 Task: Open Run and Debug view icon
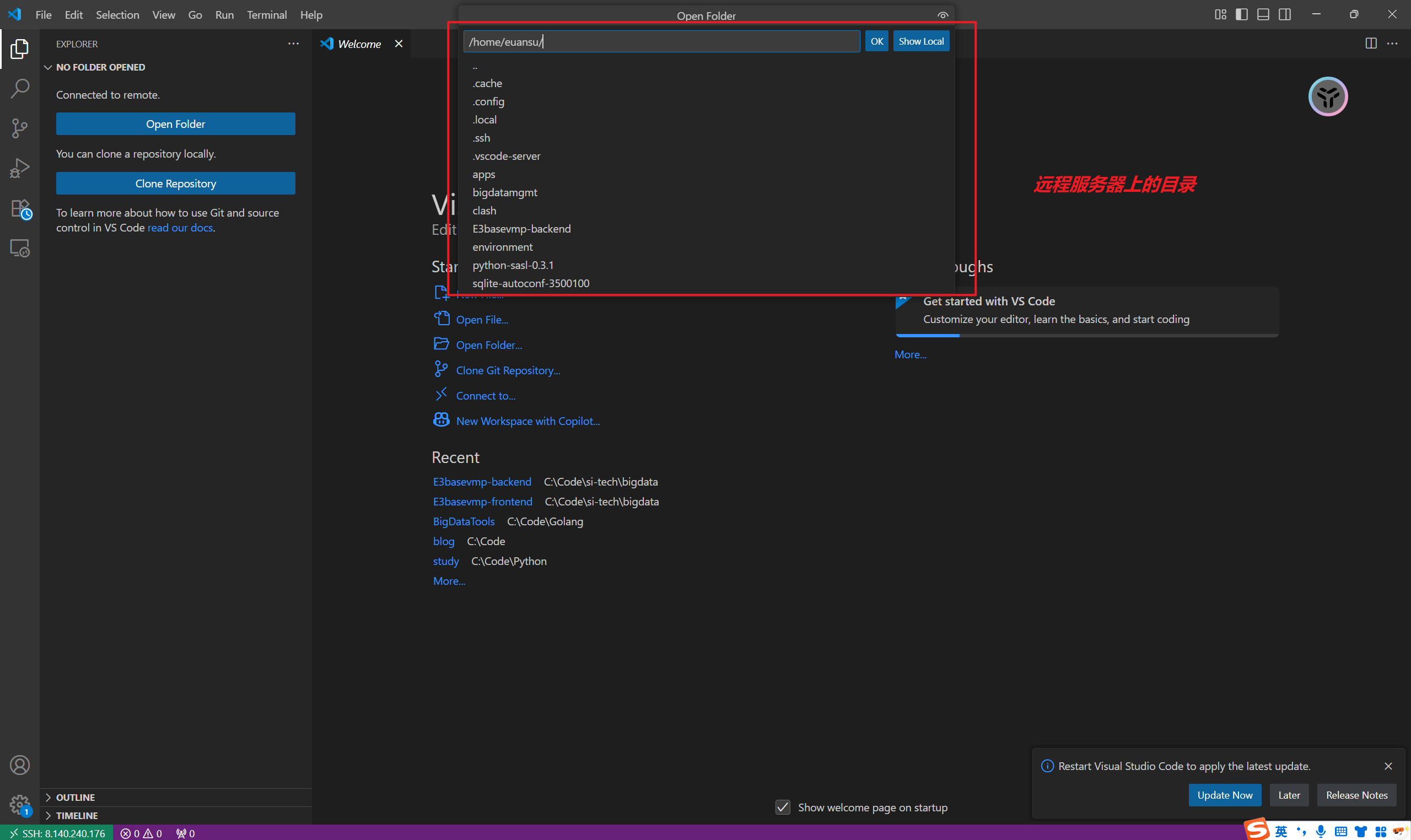point(20,168)
